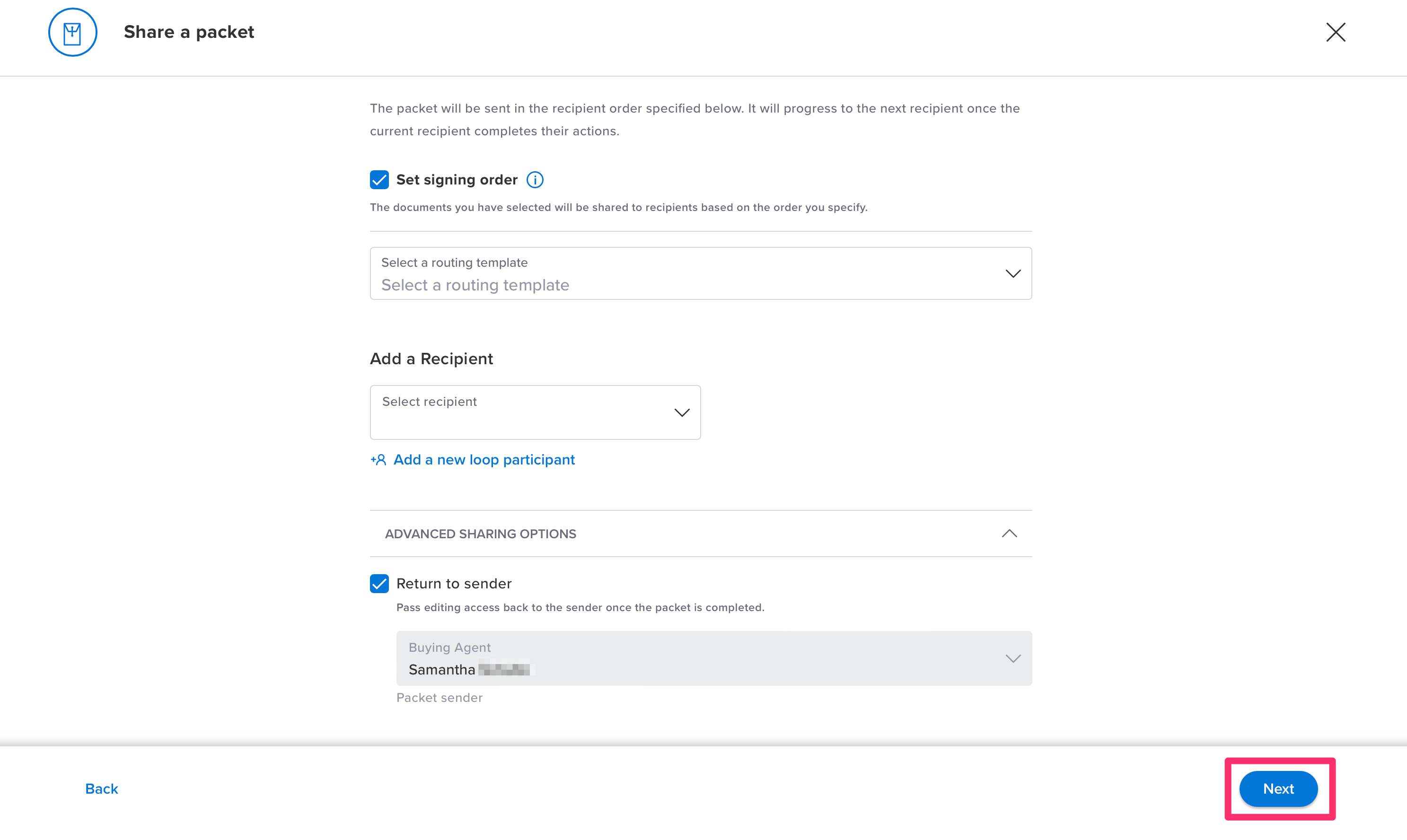Screen dimensions: 1407x840
Task: Click the add-person icon before new loop participant
Action: coord(378,460)
